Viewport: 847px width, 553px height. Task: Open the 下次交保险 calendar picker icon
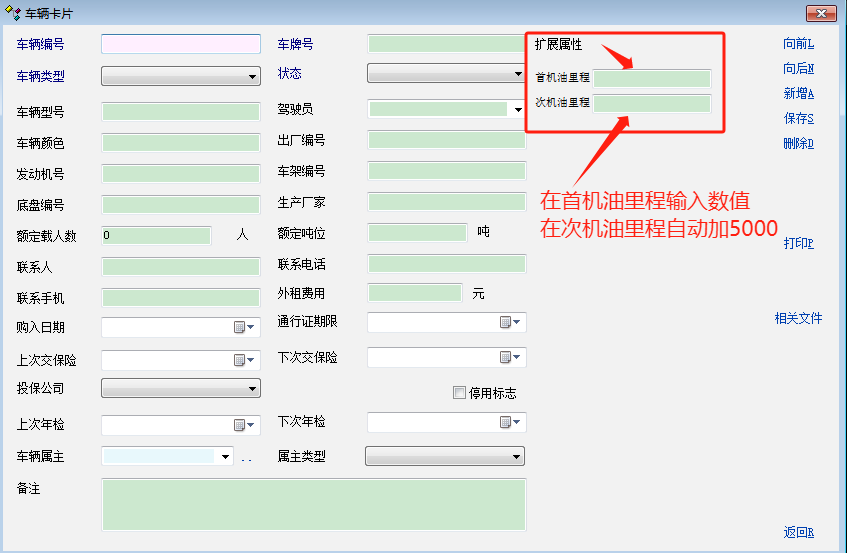point(507,358)
